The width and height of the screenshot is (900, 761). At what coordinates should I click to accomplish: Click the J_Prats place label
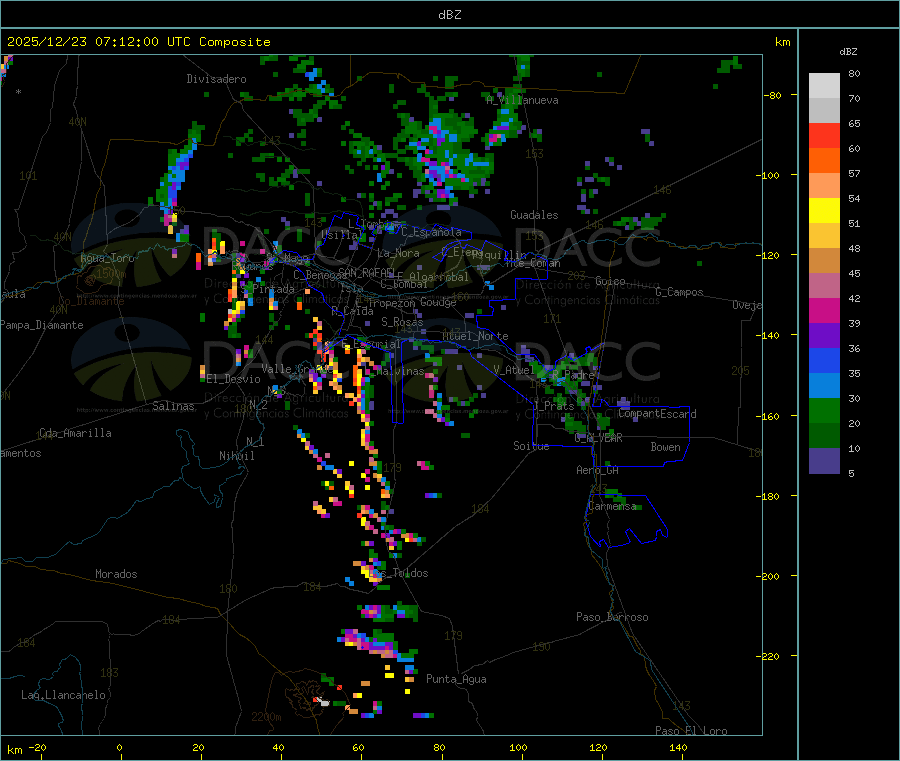click(x=553, y=406)
